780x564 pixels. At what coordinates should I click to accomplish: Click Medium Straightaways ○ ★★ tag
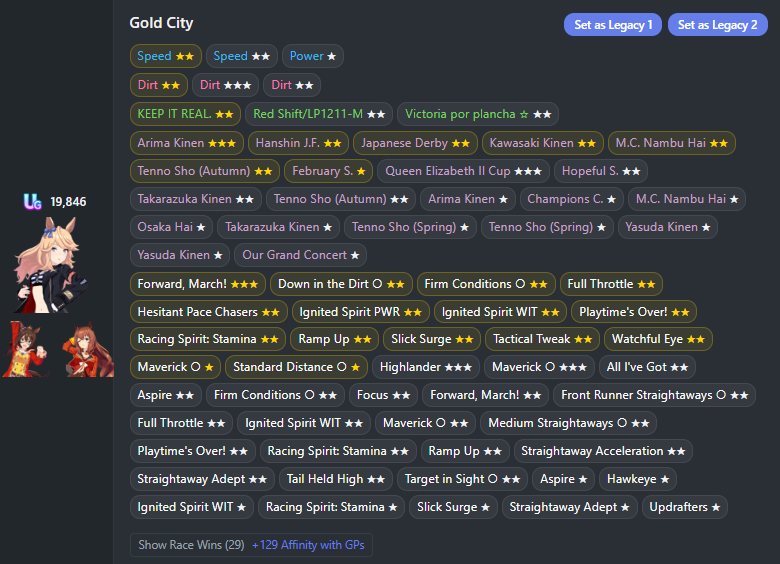pyautogui.click(x=569, y=423)
